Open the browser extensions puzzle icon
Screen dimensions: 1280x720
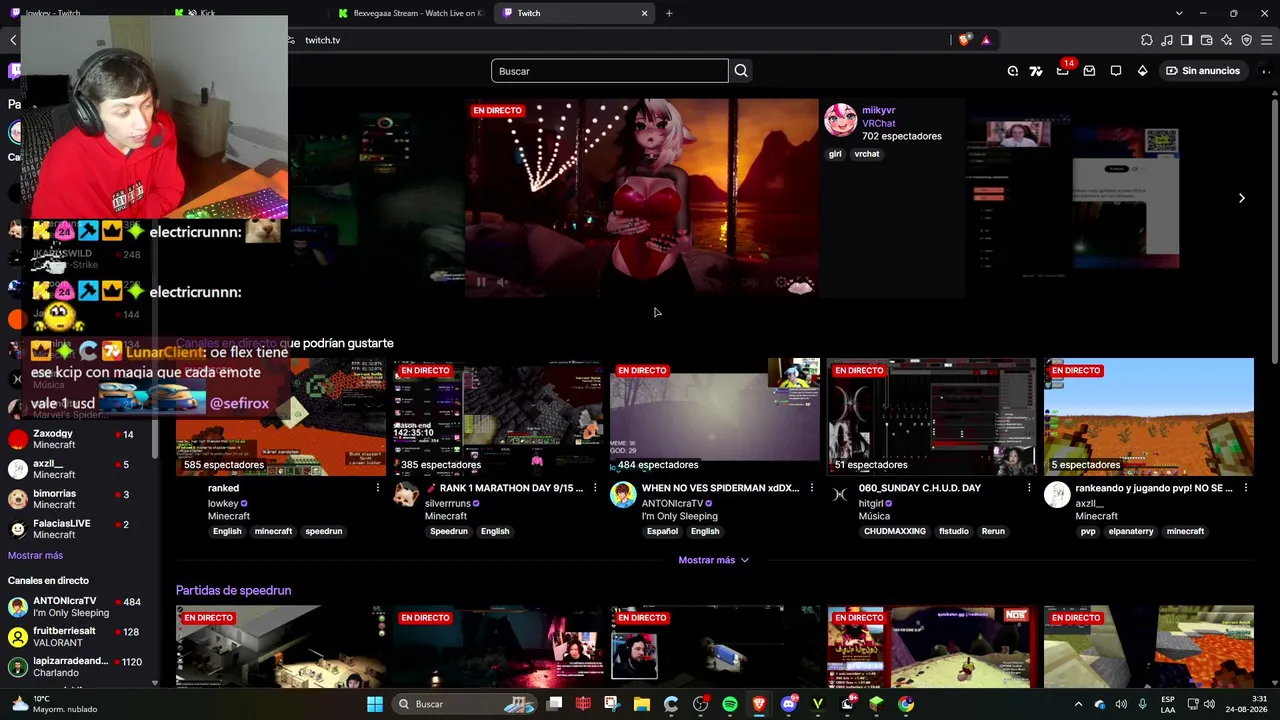[1147, 40]
